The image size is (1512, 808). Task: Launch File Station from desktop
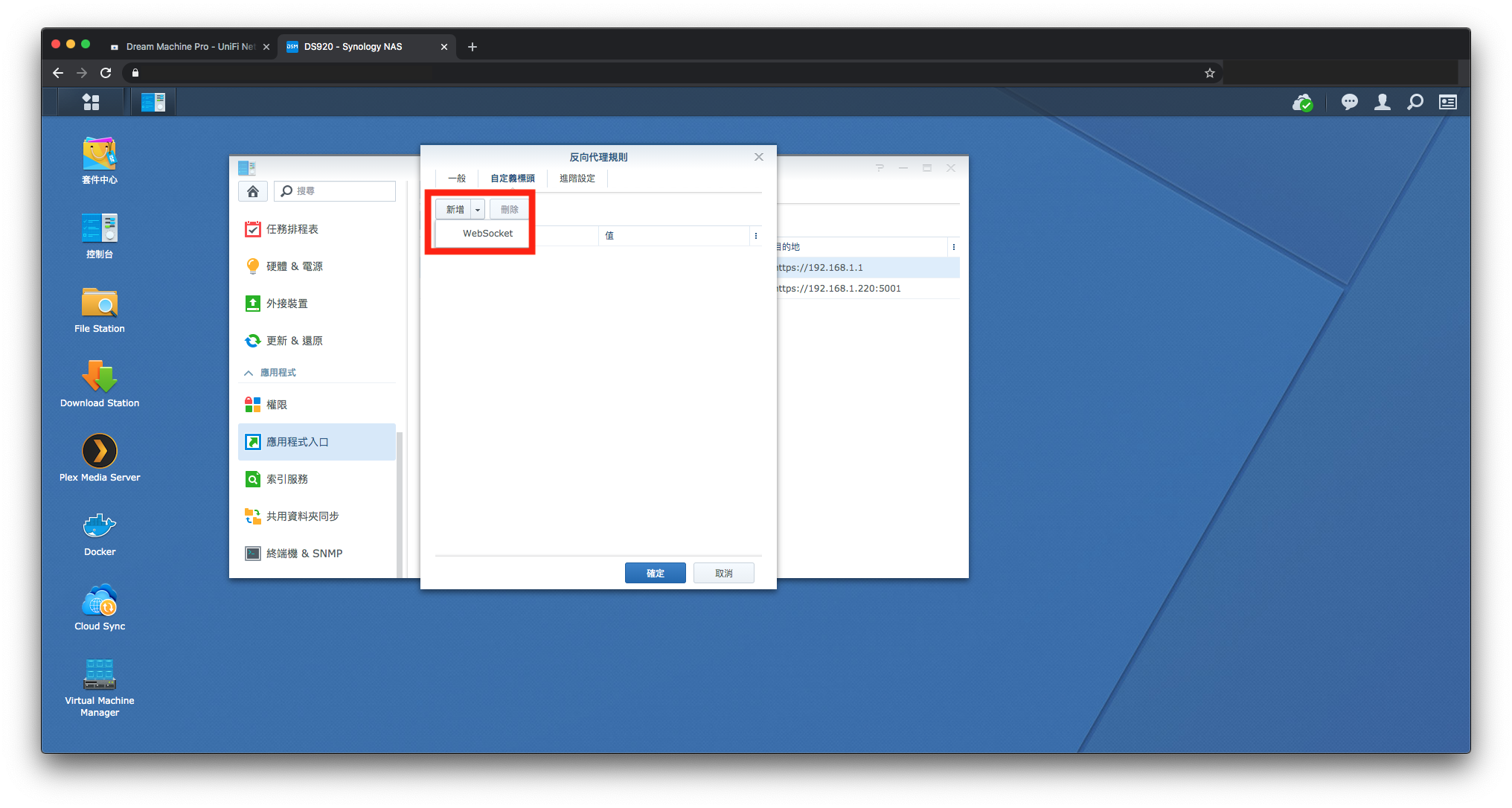[x=99, y=310]
